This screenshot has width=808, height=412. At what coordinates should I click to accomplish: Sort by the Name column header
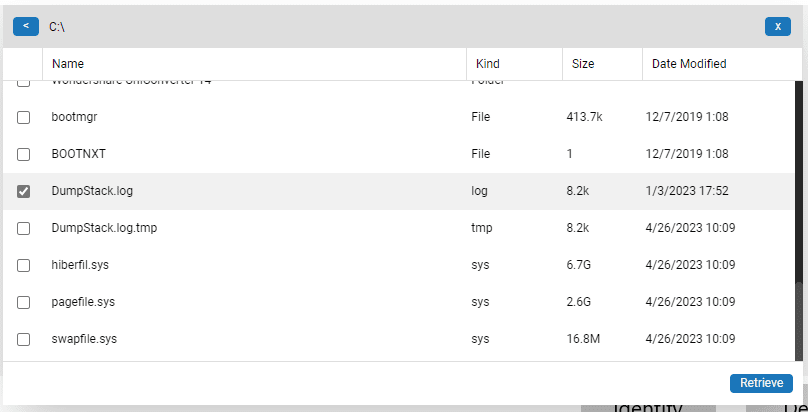(68, 64)
